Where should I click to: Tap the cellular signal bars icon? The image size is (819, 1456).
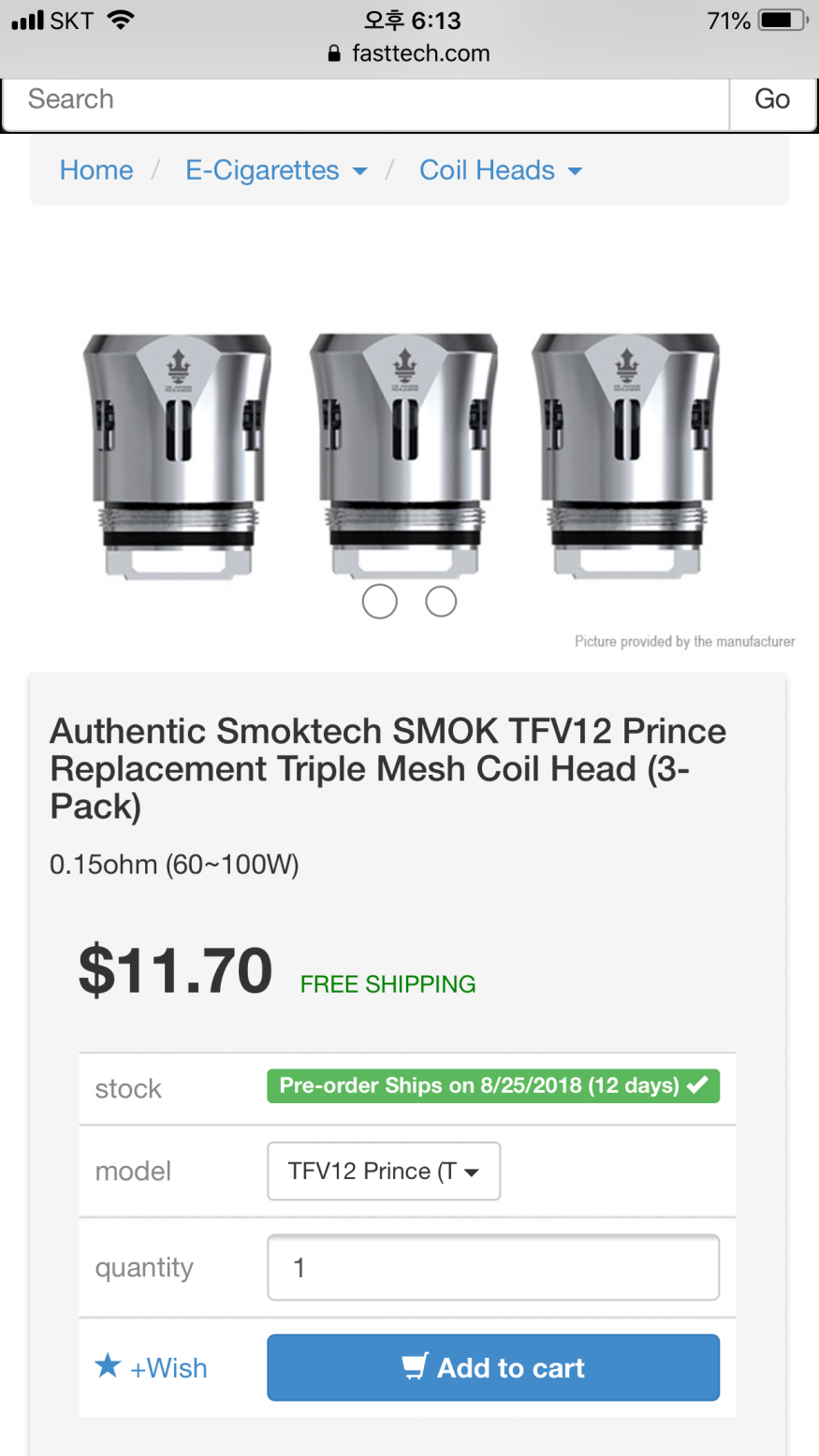click(x=28, y=20)
